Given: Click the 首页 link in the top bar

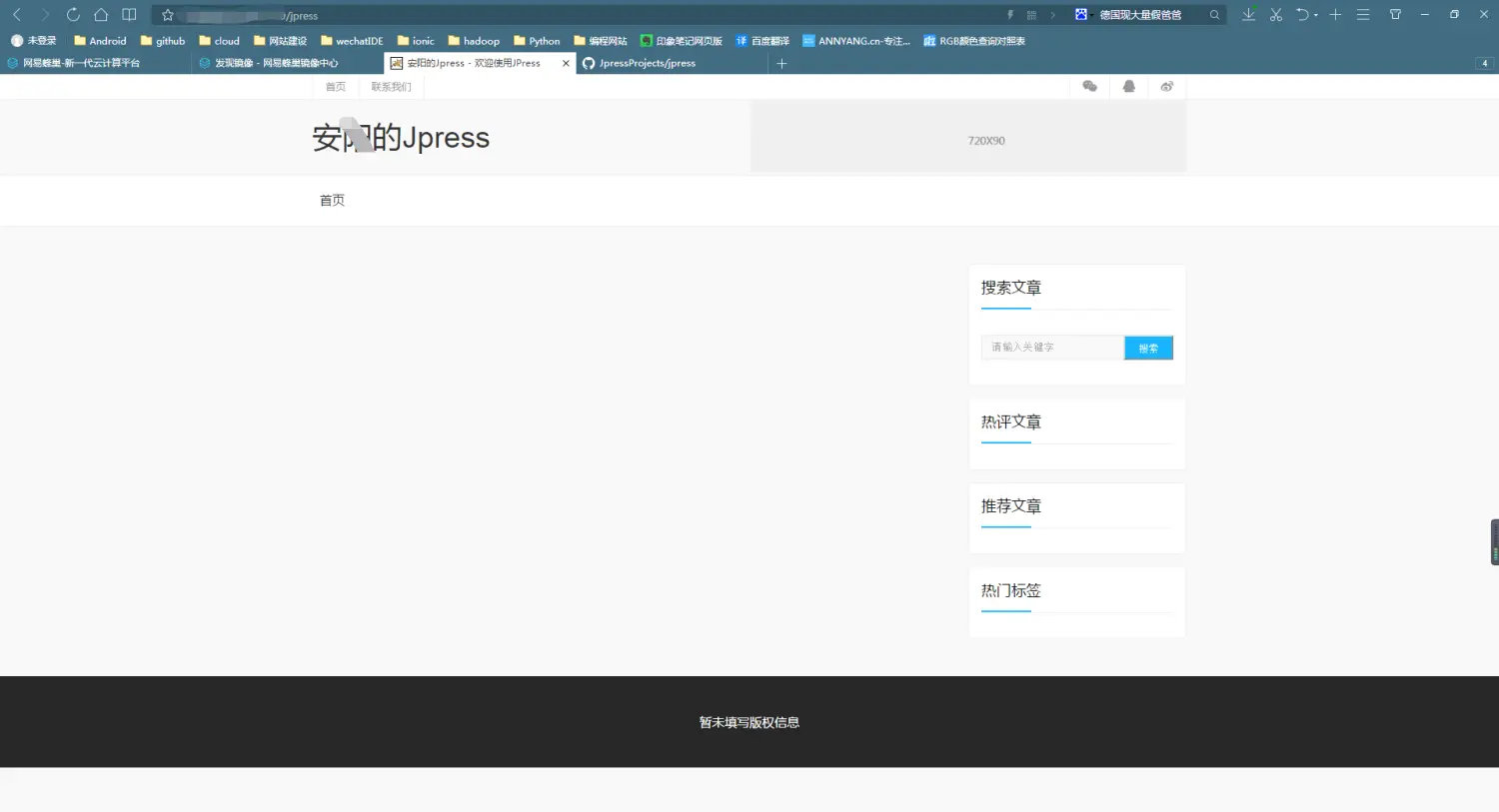Looking at the screenshot, I should pyautogui.click(x=336, y=87).
